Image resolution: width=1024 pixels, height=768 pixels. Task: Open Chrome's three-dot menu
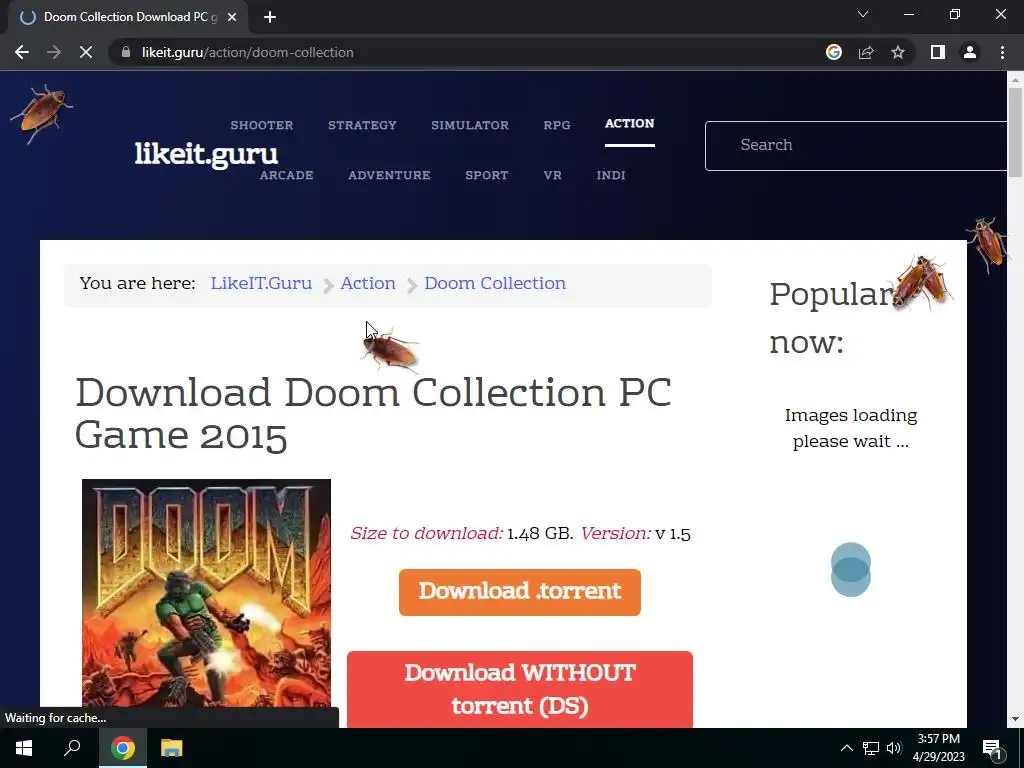pyautogui.click(x=1002, y=52)
